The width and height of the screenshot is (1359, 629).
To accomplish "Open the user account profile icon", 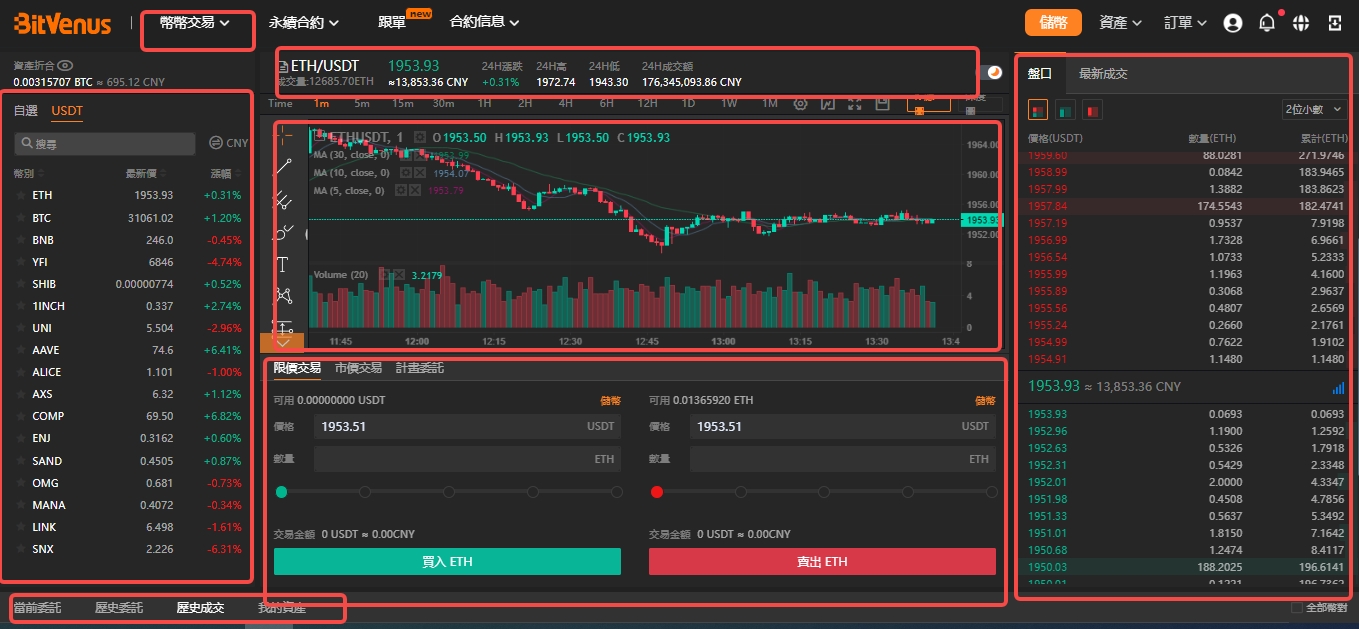I will (x=1232, y=22).
